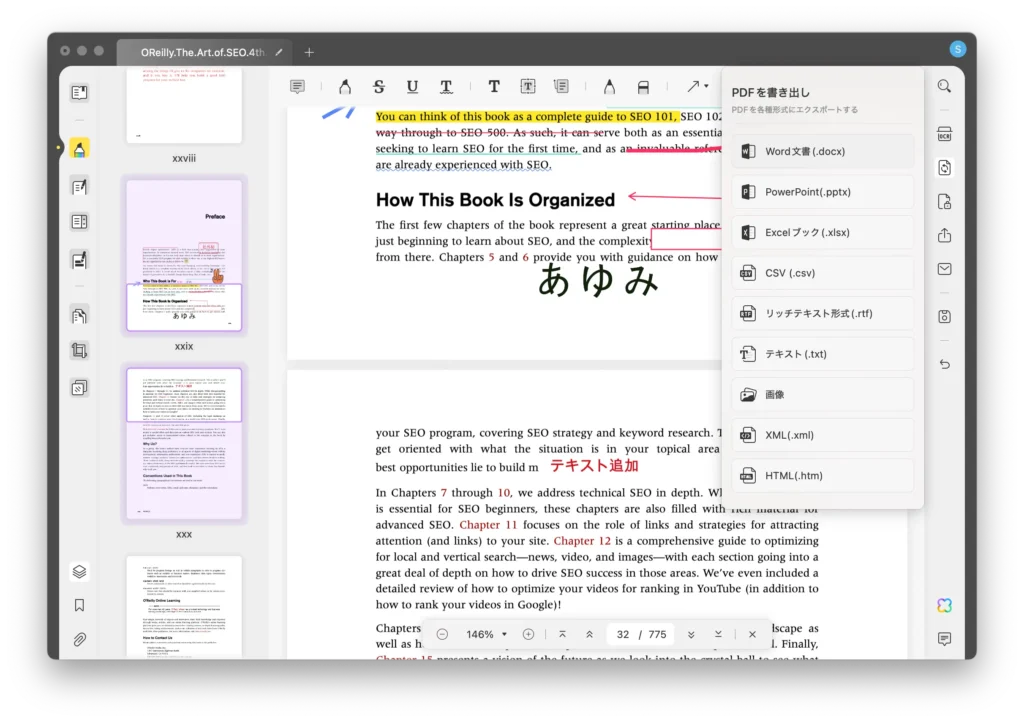This screenshot has height=722, width=1024.
Task: Open the OCR tool in the right sidebar
Action: [x=944, y=134]
